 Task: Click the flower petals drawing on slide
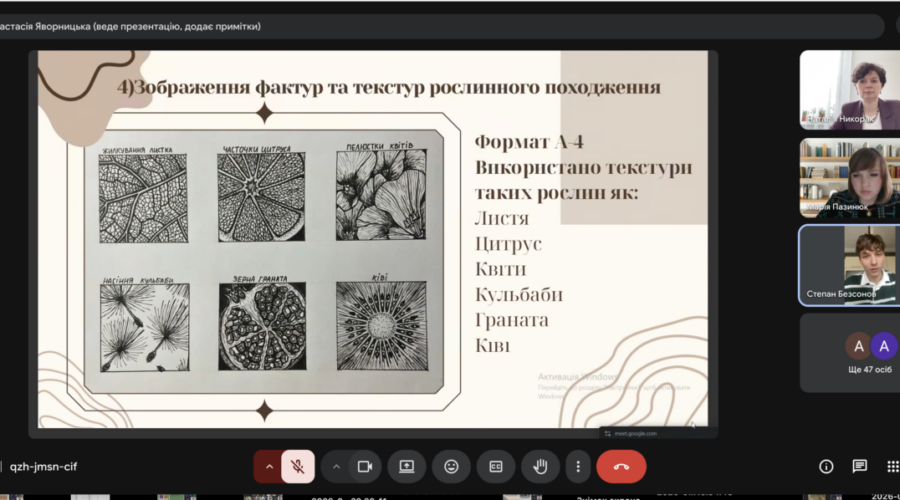381,195
